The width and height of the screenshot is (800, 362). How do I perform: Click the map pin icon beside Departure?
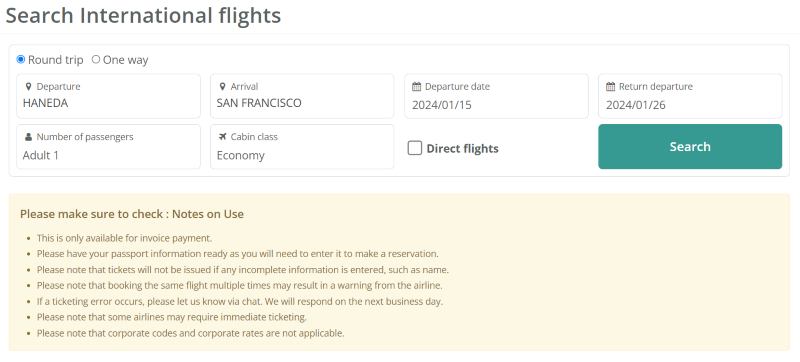(29, 87)
